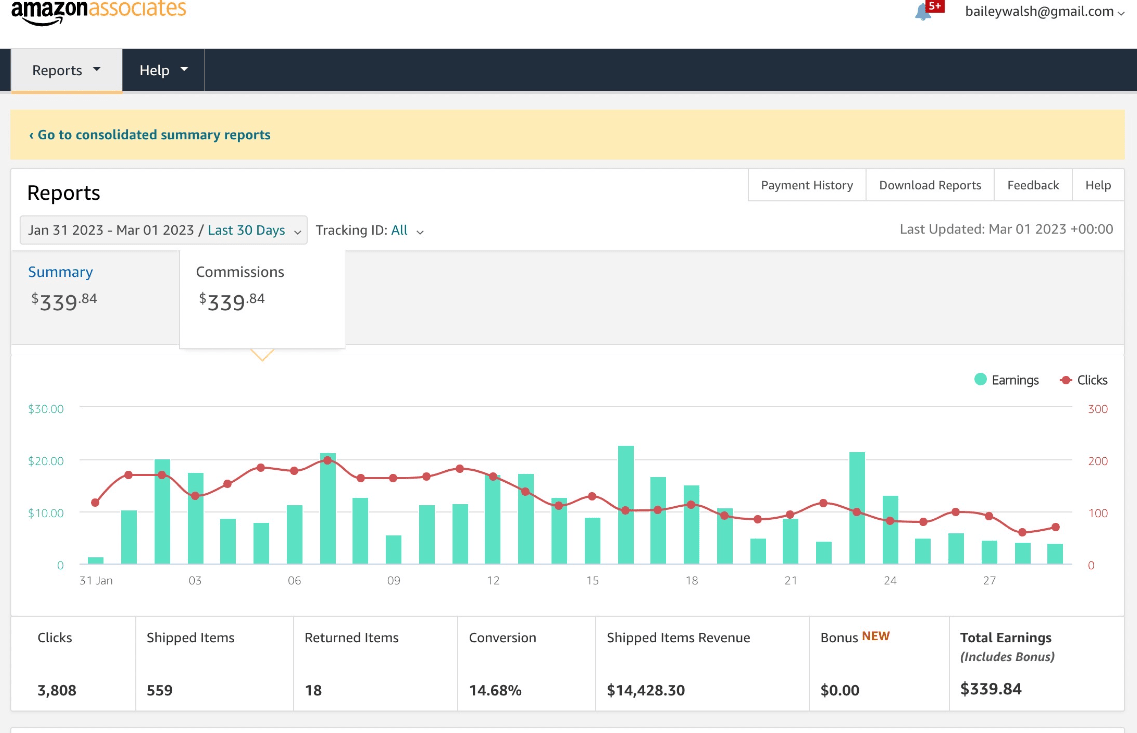Open the notifications bell icon
Image resolution: width=1137 pixels, height=733 pixels.
pos(923,12)
